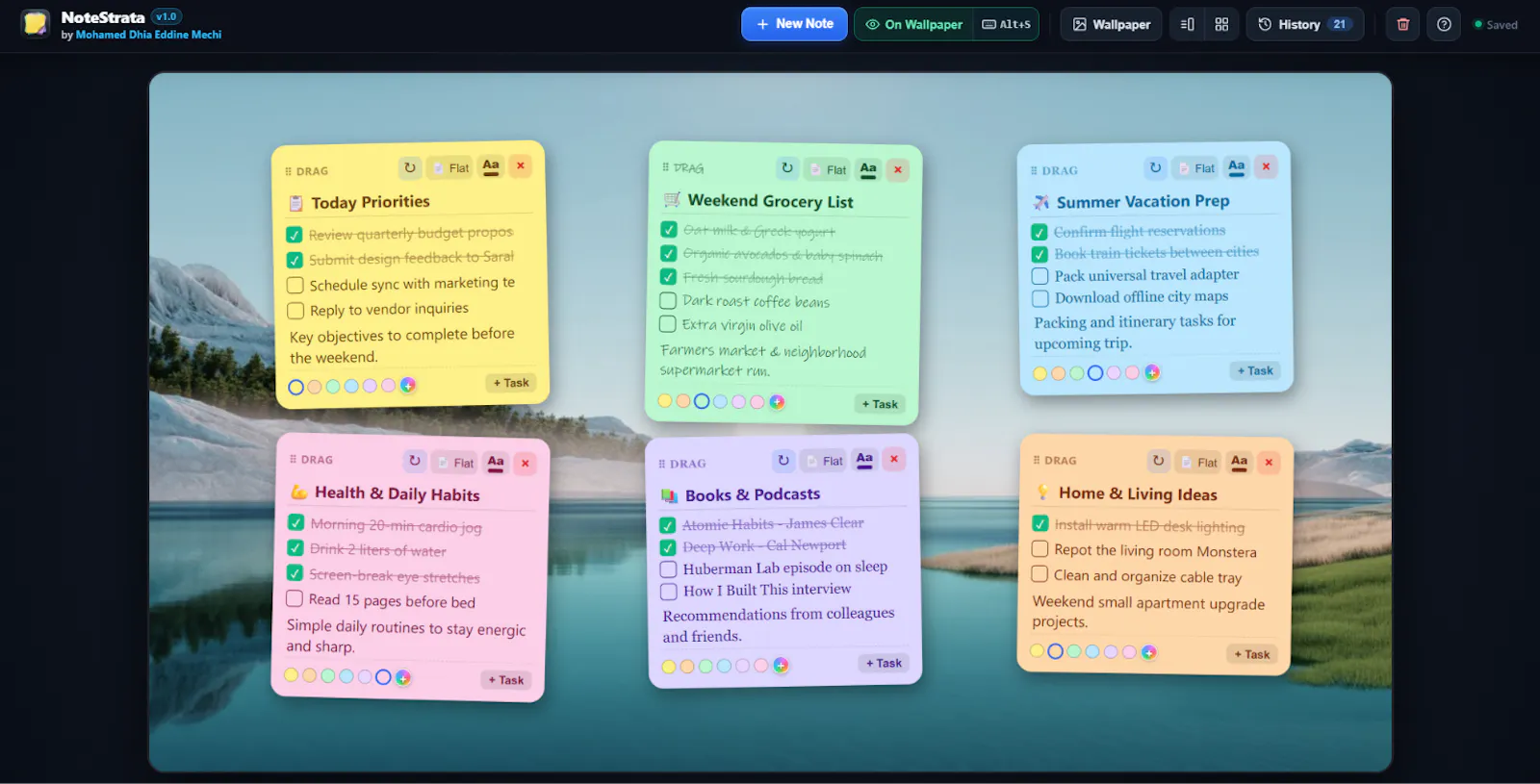Viewport: 1540px width, 784px height.
Task: Add a task to Books & Podcasts note
Action: coord(884,663)
